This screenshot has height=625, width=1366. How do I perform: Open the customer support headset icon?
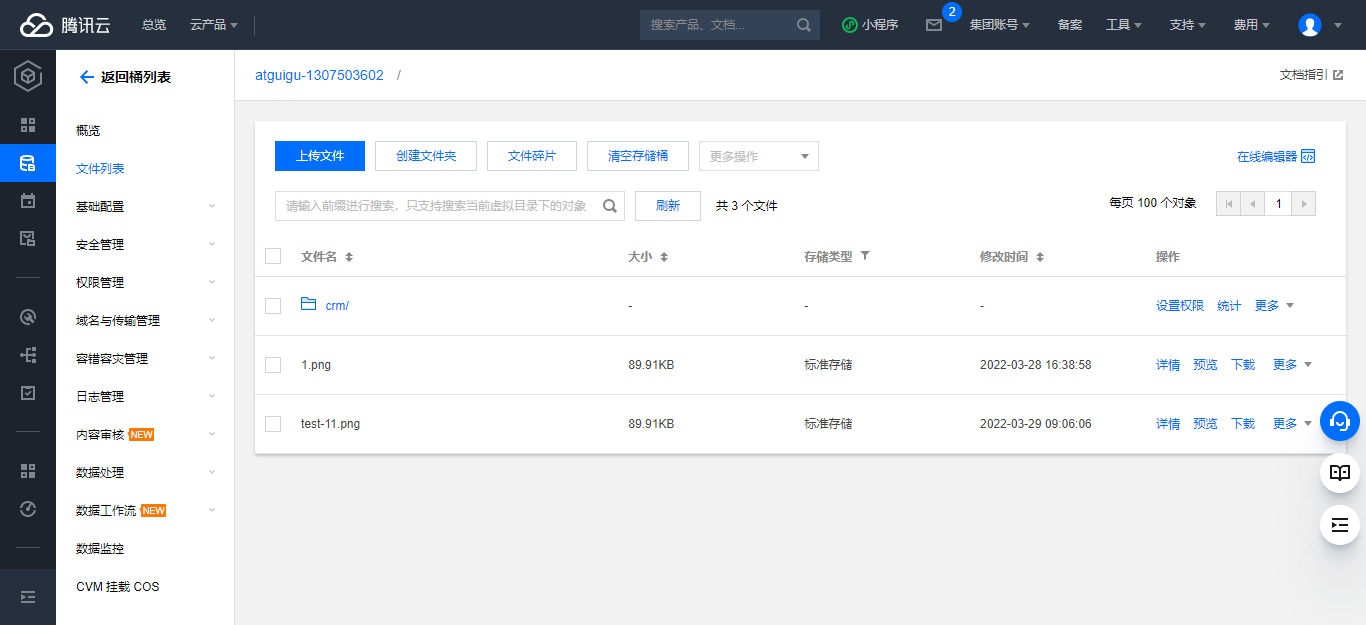pyautogui.click(x=1340, y=421)
